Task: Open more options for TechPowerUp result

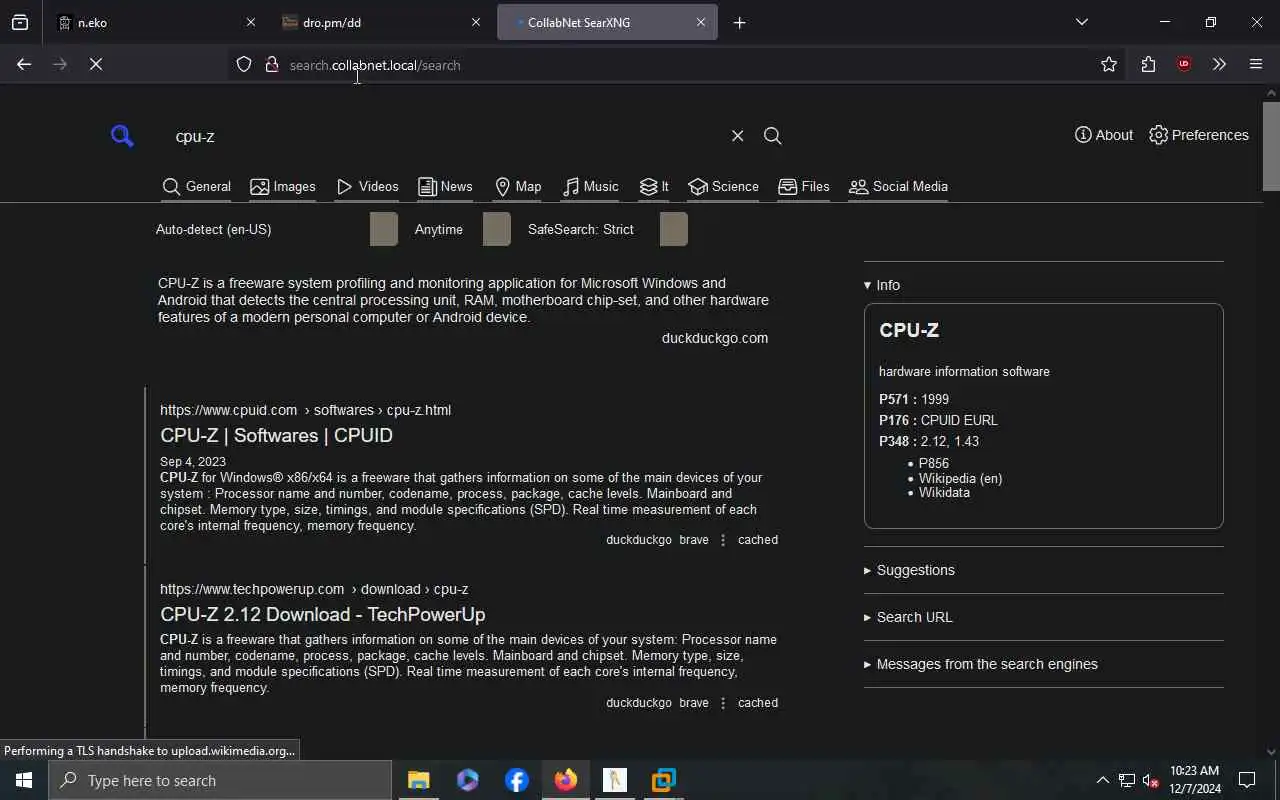Action: (723, 703)
